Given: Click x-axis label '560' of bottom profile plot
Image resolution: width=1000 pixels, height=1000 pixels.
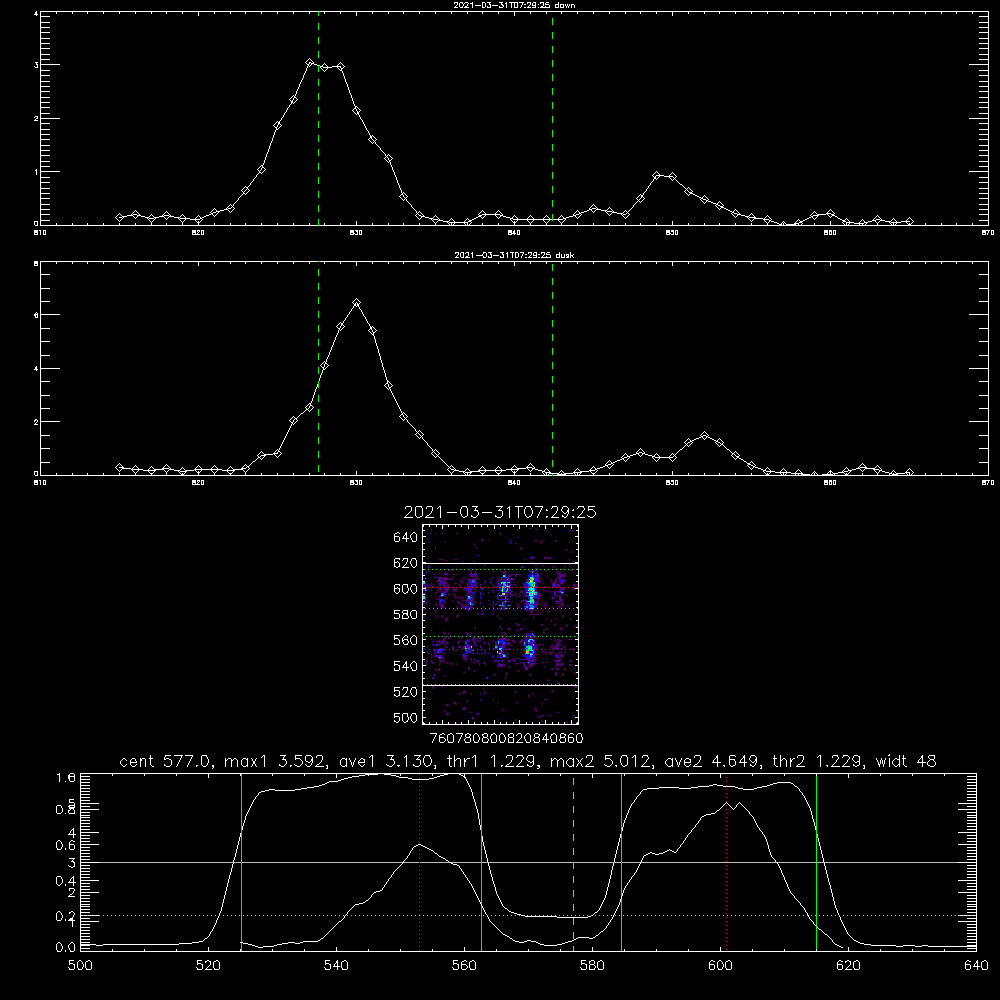Looking at the screenshot, I should tap(464, 966).
